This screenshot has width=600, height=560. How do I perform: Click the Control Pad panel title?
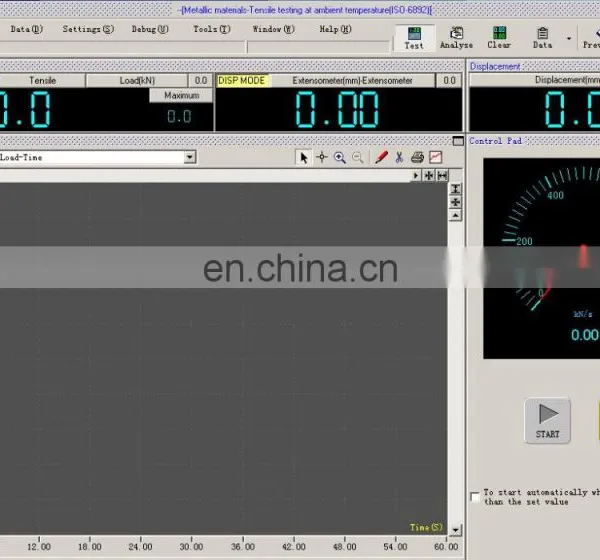coord(496,141)
